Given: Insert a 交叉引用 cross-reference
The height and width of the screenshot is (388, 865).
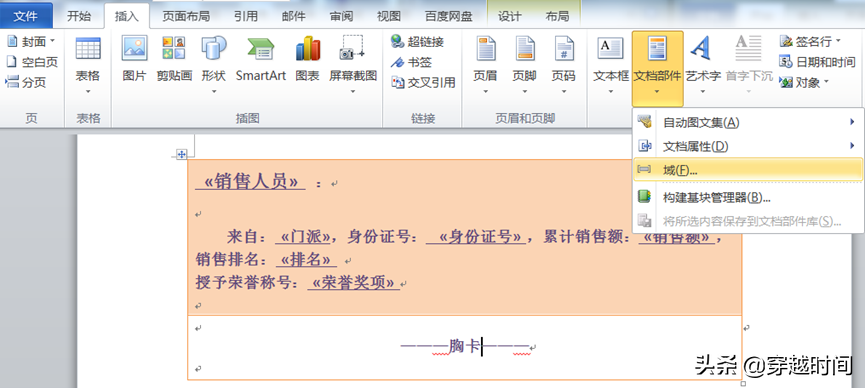Looking at the screenshot, I should 423,83.
